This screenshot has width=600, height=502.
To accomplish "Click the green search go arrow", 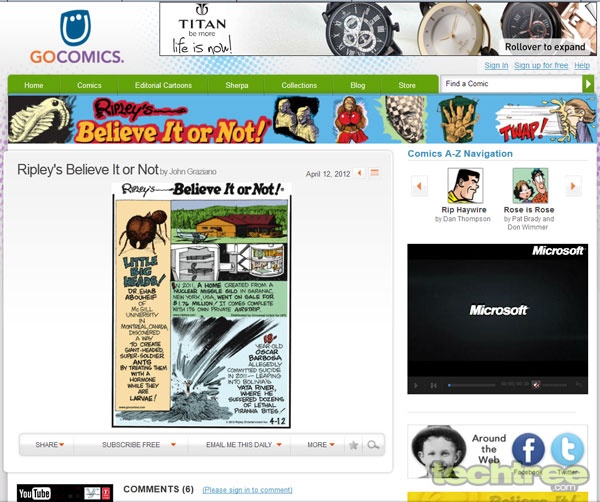I will pyautogui.click(x=588, y=84).
